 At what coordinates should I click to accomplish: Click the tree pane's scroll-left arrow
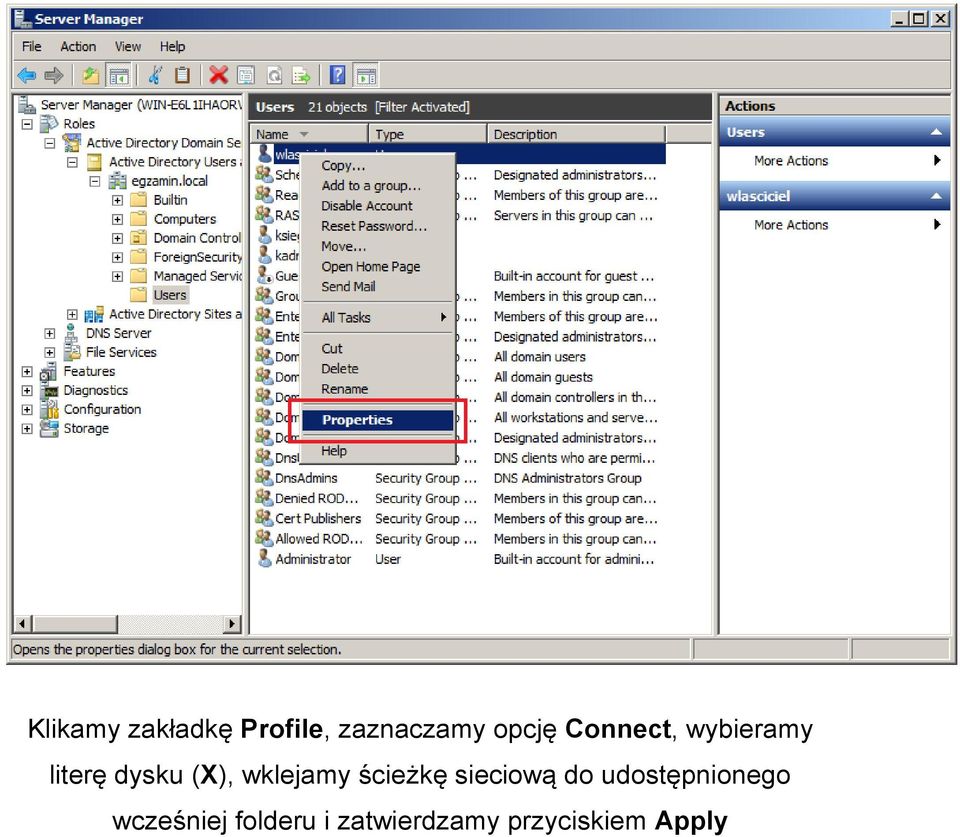click(23, 624)
